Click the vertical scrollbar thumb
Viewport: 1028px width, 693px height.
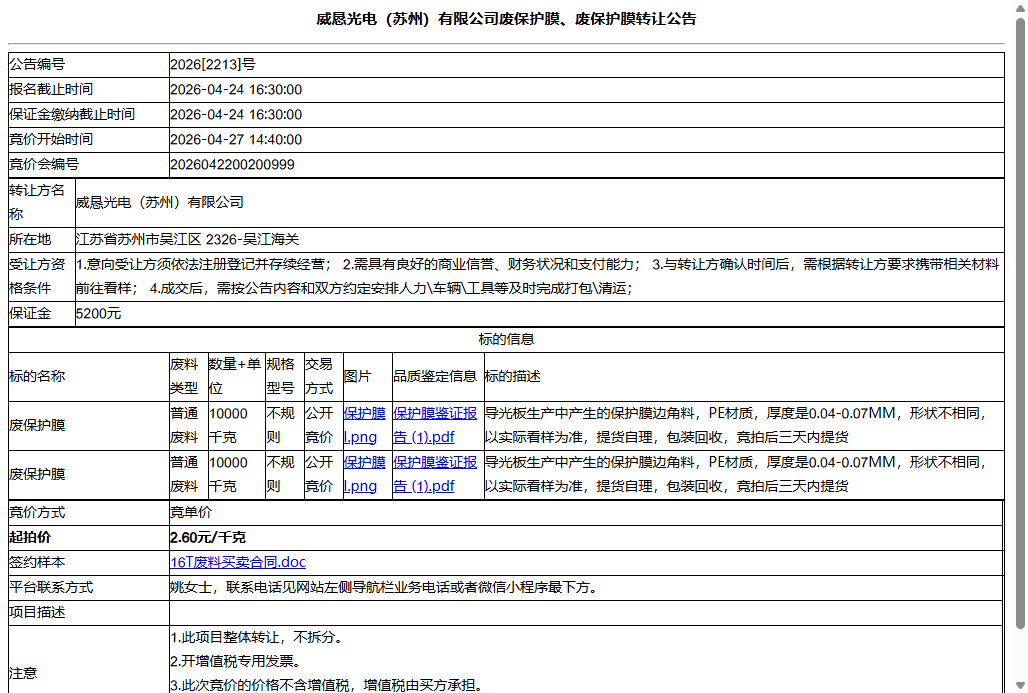click(1020, 323)
